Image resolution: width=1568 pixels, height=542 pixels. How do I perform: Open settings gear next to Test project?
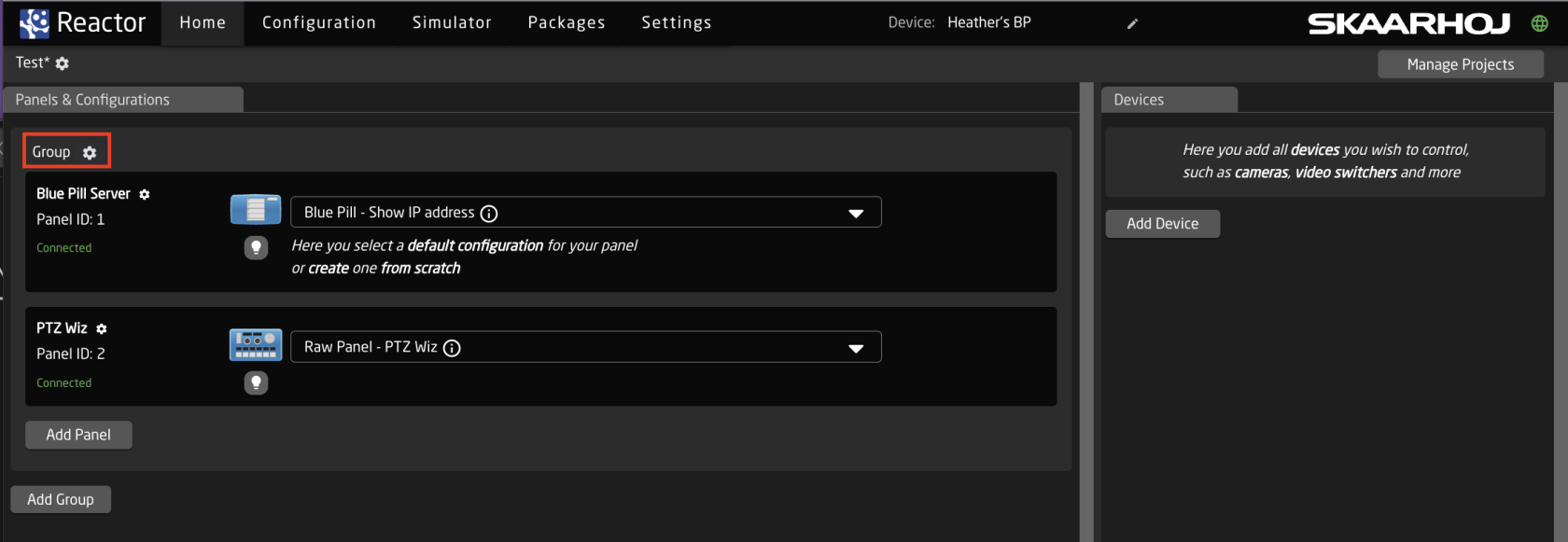click(x=63, y=63)
